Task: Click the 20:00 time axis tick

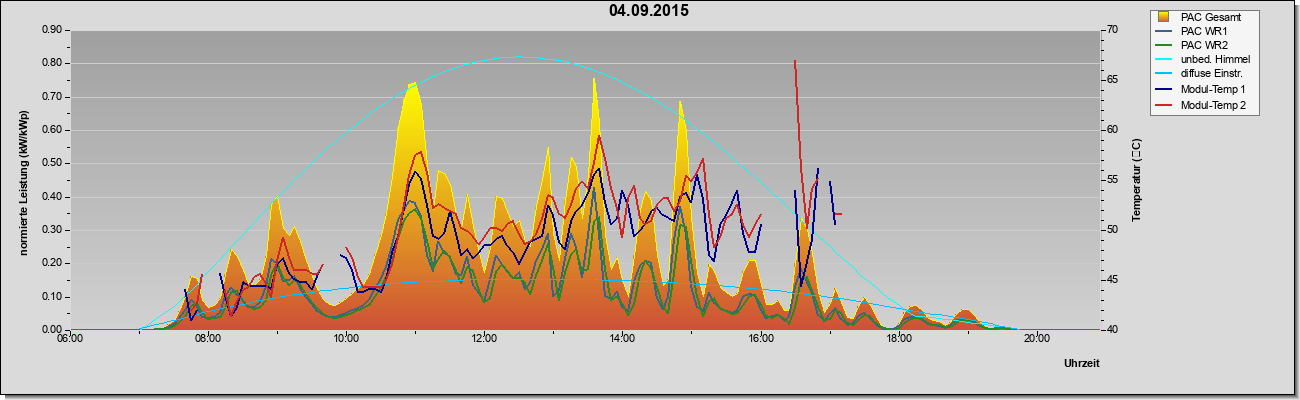Action: (x=1036, y=339)
